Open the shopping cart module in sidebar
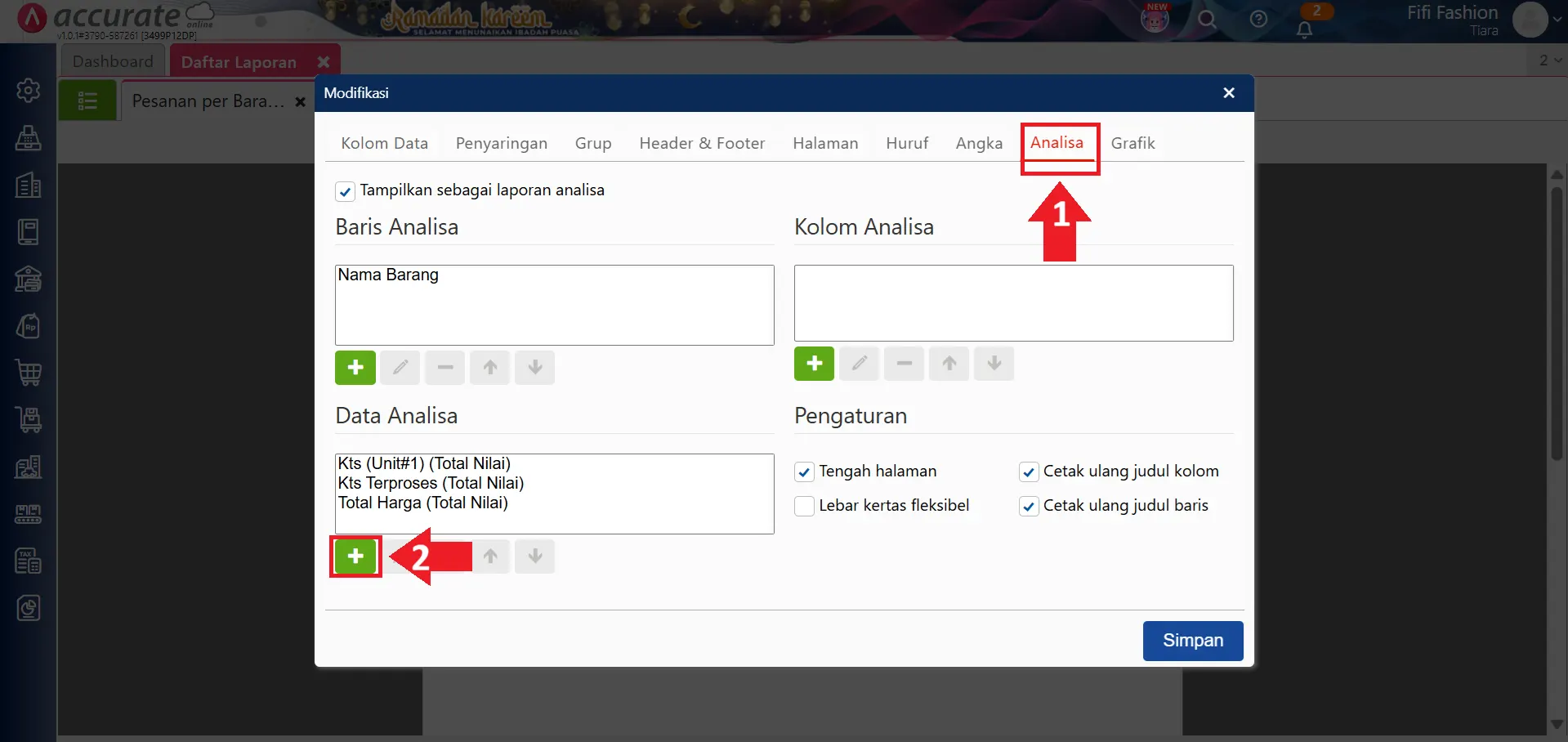 click(x=29, y=373)
